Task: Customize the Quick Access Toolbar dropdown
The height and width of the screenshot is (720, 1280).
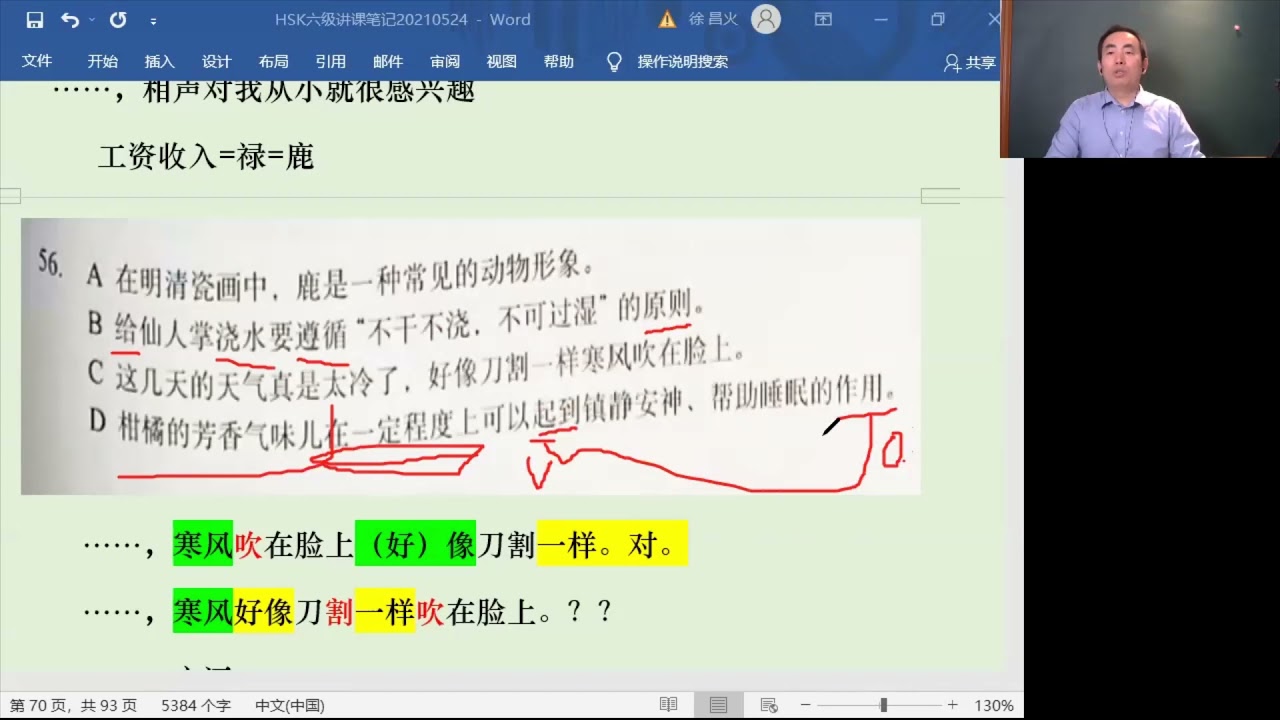Action: [x=153, y=20]
